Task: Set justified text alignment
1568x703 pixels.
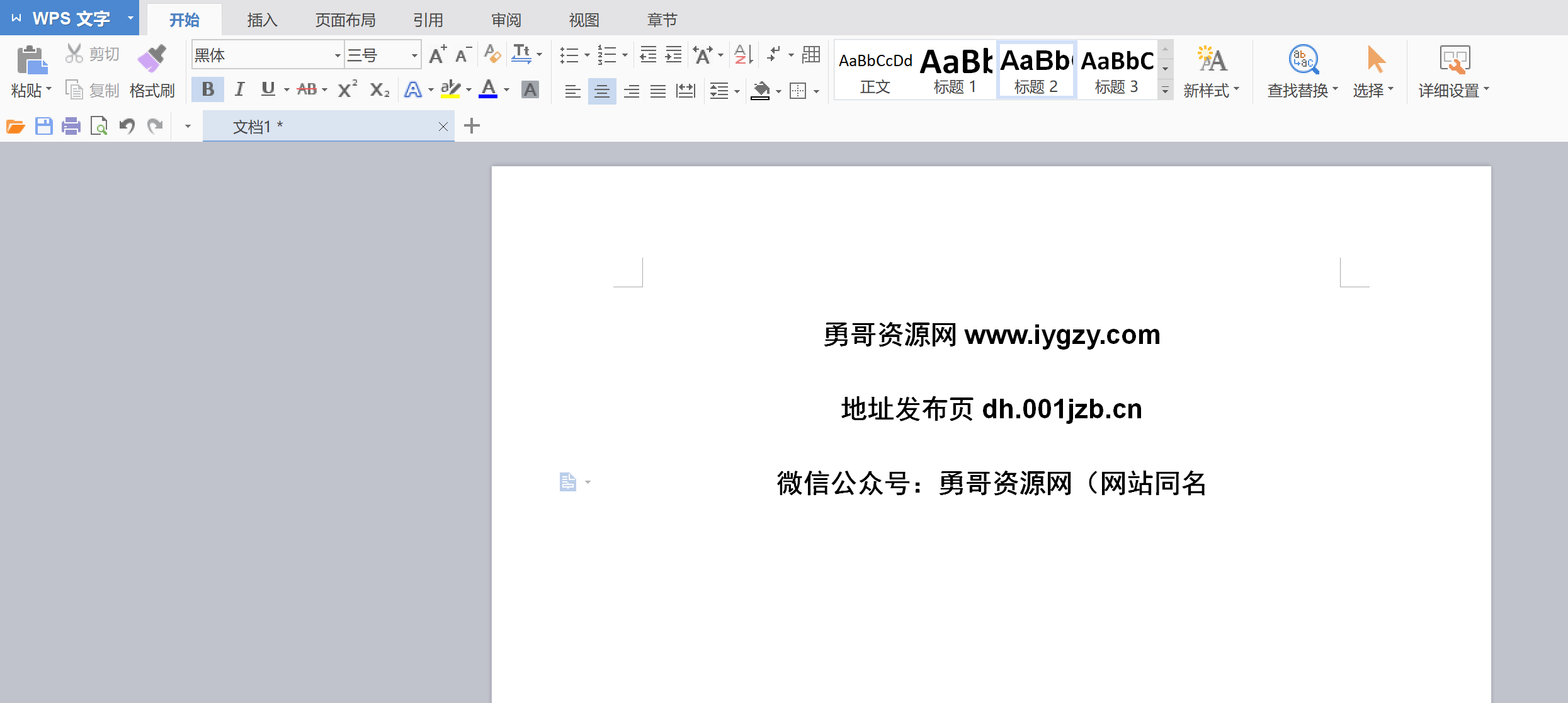Action: tap(658, 91)
